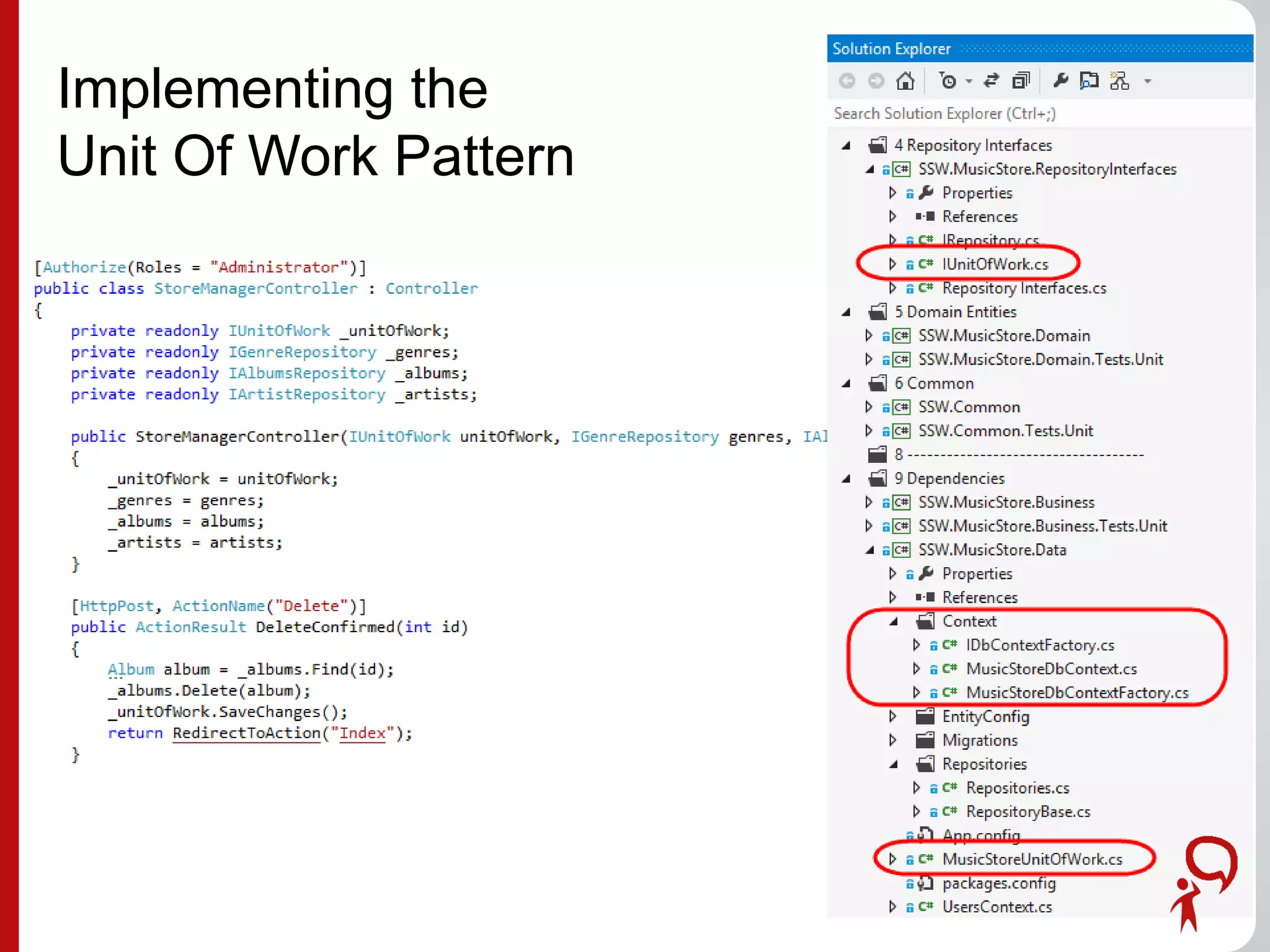Expand the Migrations folder
Image resolution: width=1270 pixels, height=952 pixels.
892,740
